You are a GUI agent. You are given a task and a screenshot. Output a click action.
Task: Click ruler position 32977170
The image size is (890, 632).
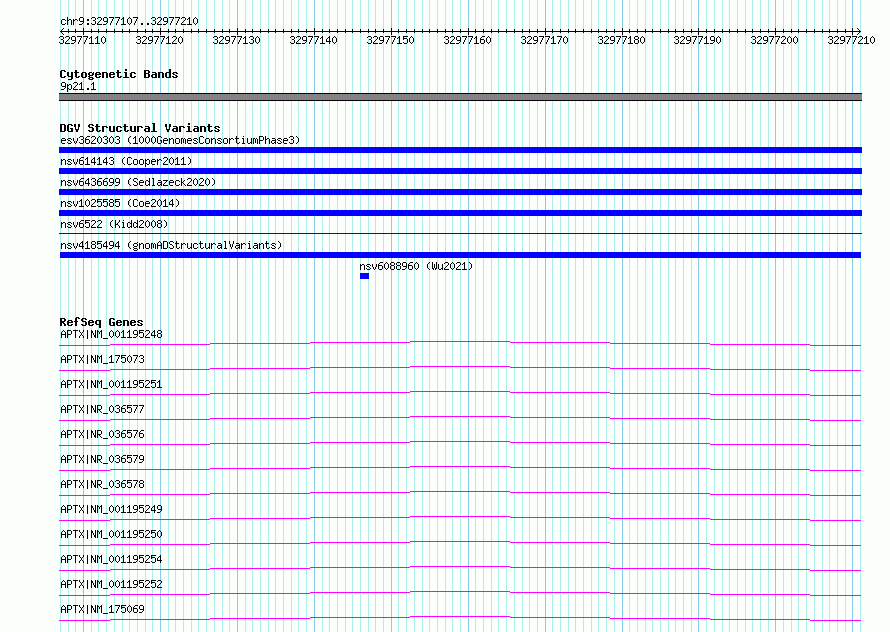click(544, 40)
